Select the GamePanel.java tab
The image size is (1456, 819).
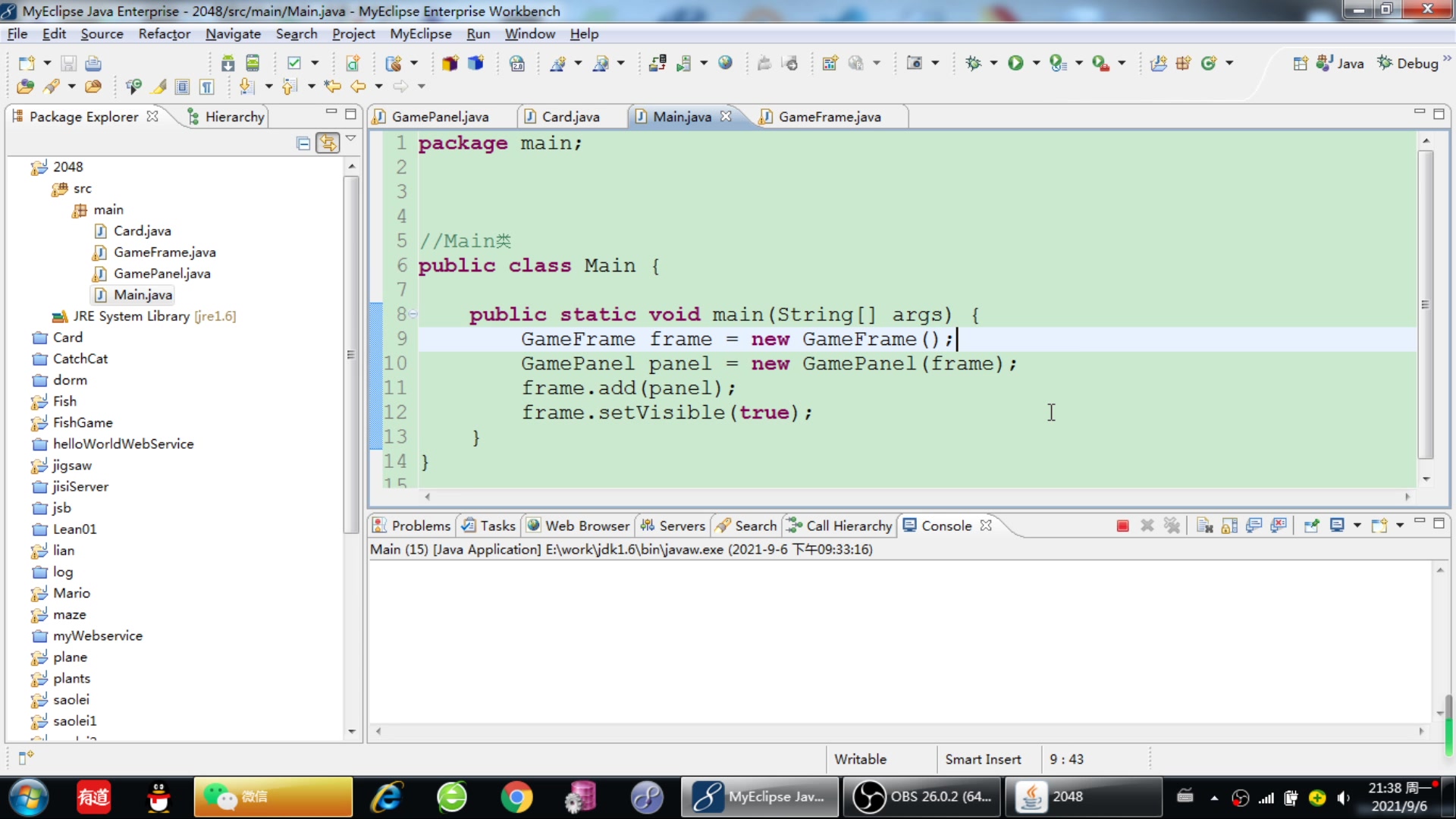click(x=441, y=117)
